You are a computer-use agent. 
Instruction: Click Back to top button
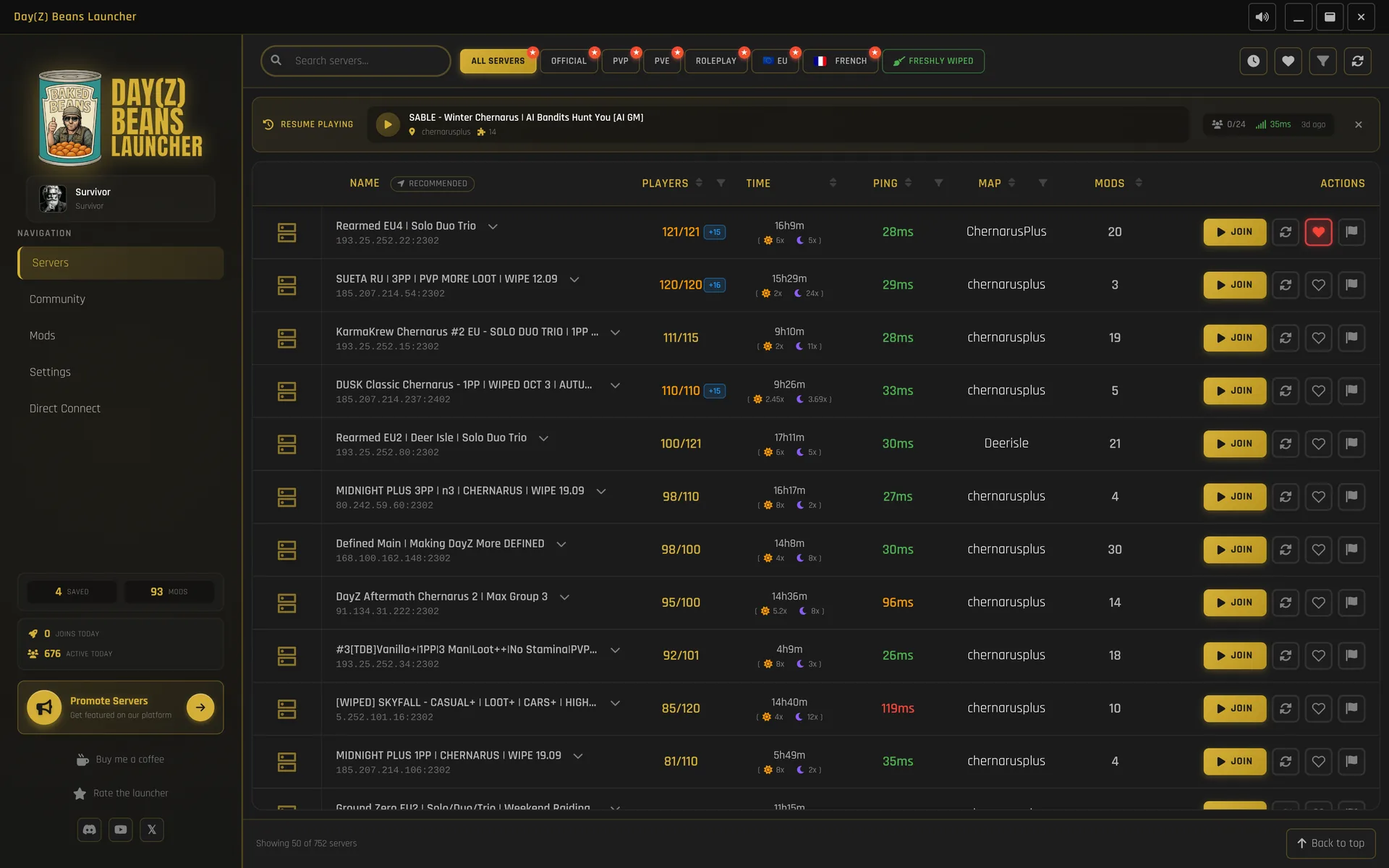(x=1330, y=843)
